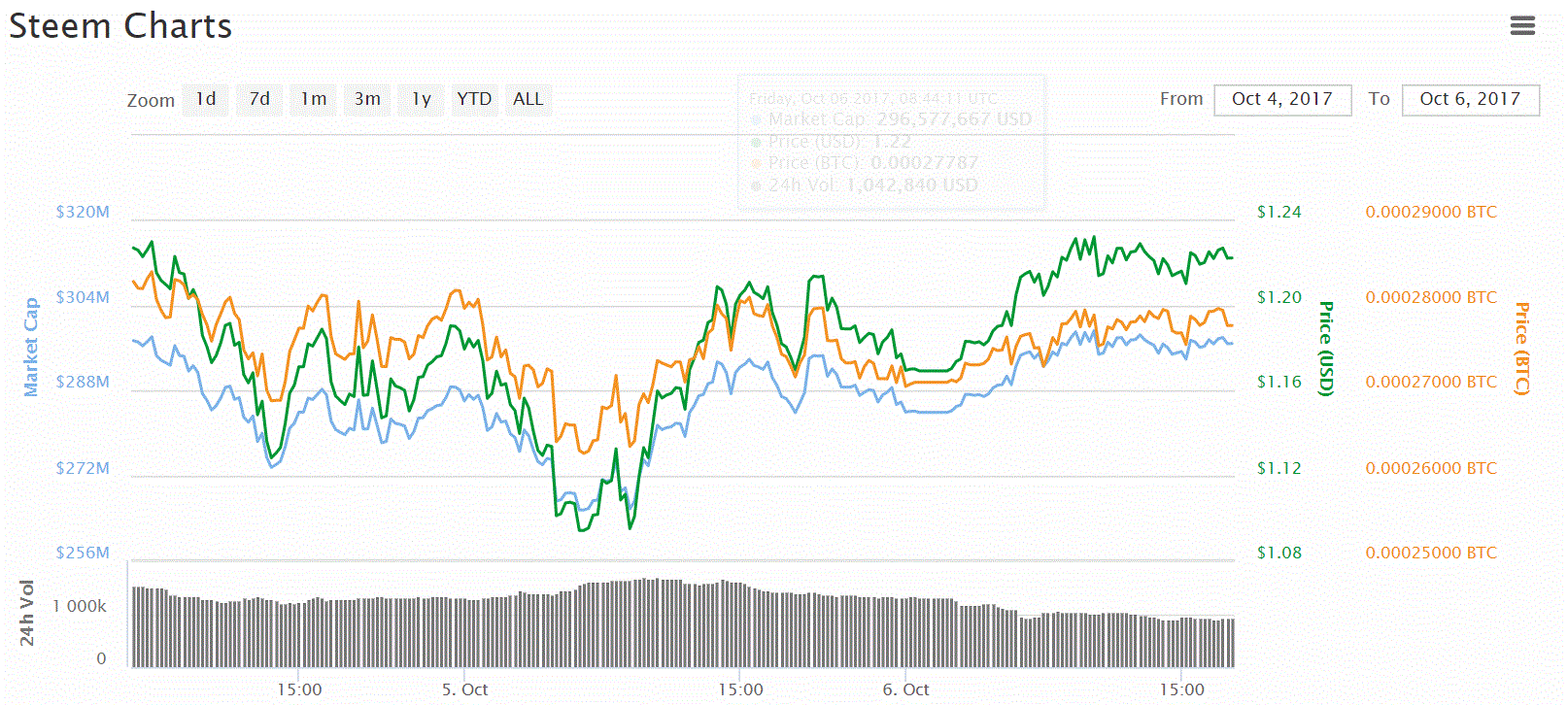
Task: Click the 1 000k volume tick label
Action: point(80,607)
